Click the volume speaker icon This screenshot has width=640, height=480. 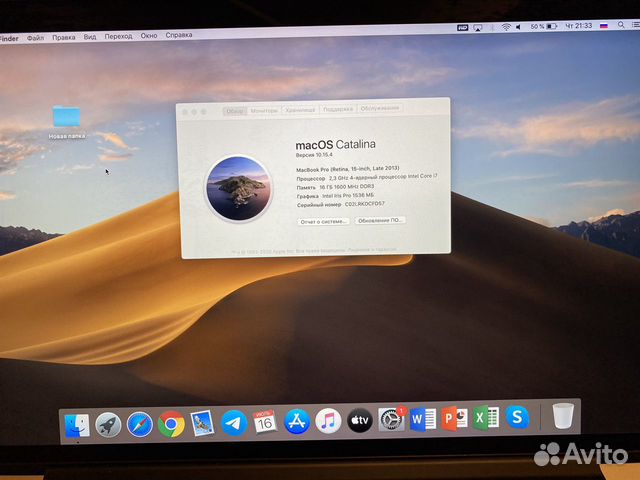coord(518,27)
